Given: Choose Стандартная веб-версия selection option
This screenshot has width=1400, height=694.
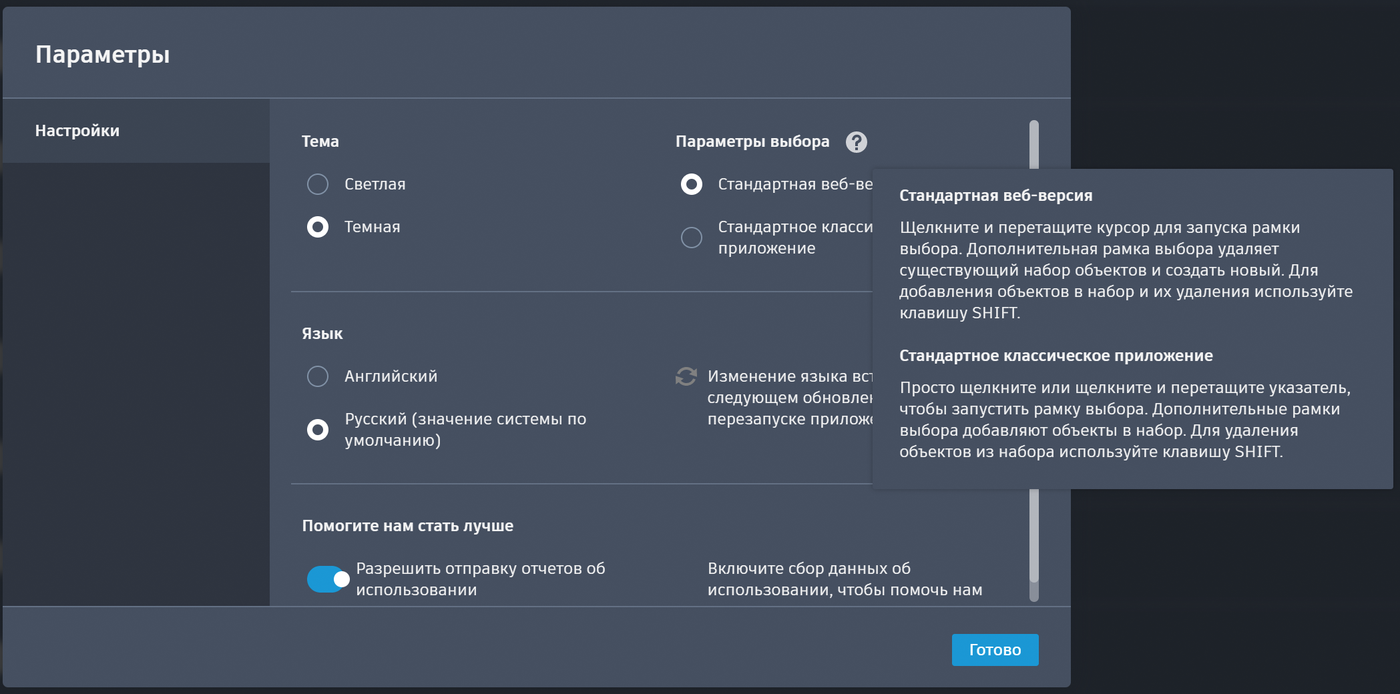Looking at the screenshot, I should [x=691, y=184].
